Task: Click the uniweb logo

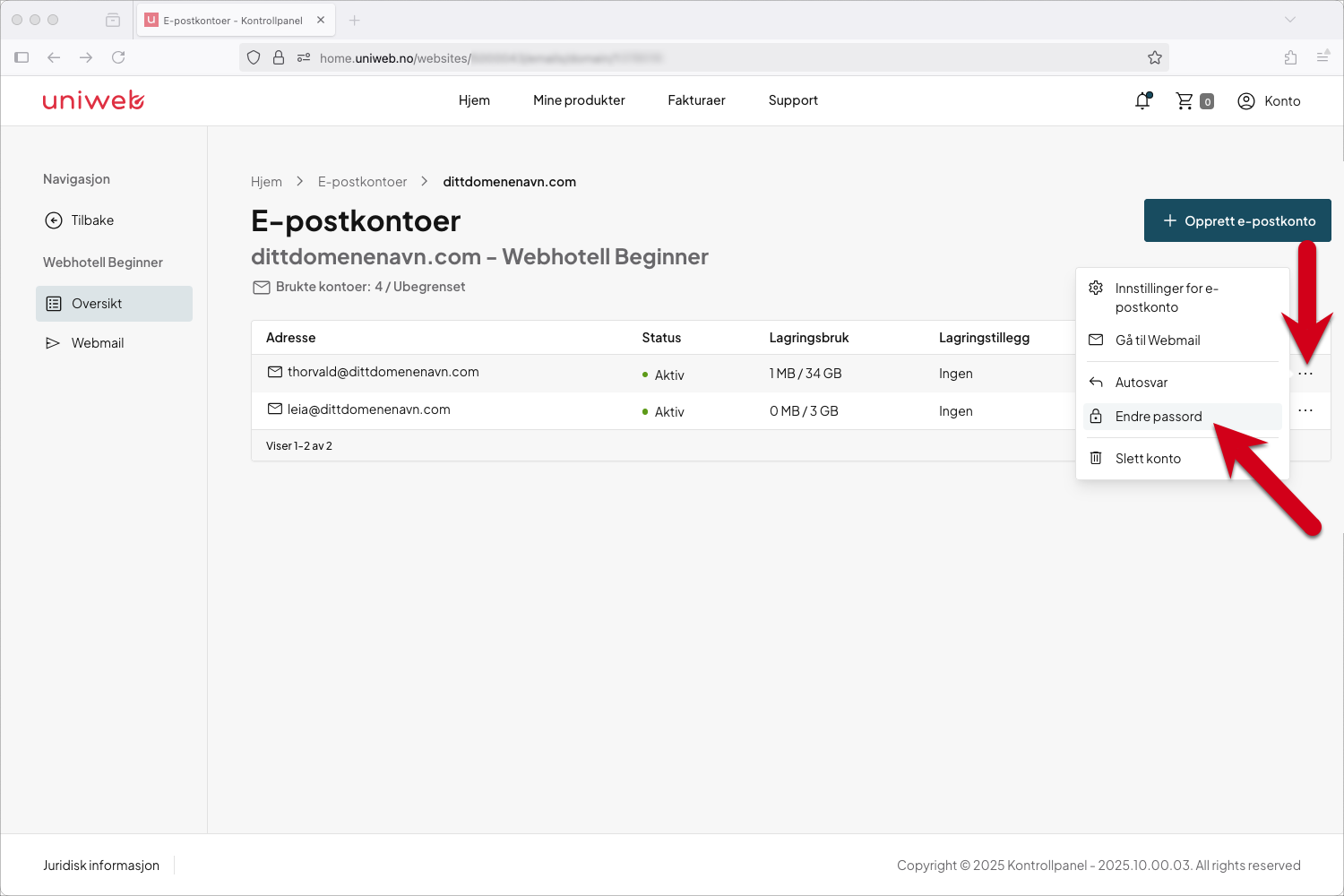Action: 93,100
